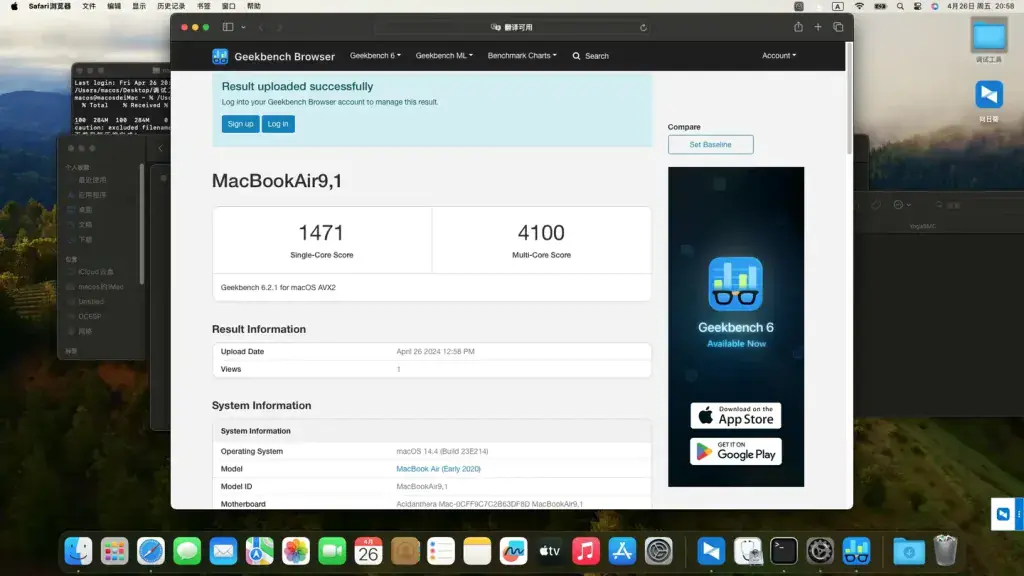The image size is (1024, 576).
Task: Select the 调试工具 folder on the desktop
Action: tap(989, 40)
